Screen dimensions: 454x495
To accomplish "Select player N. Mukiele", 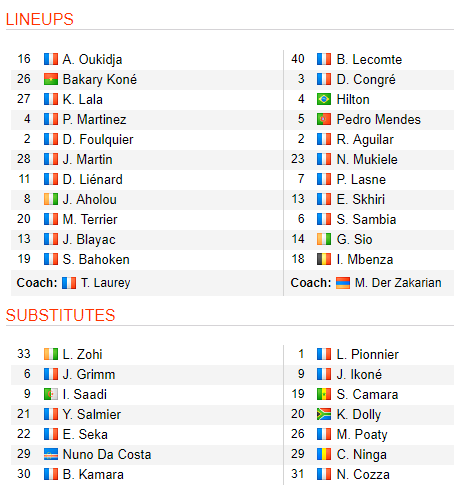I will tap(367, 159).
